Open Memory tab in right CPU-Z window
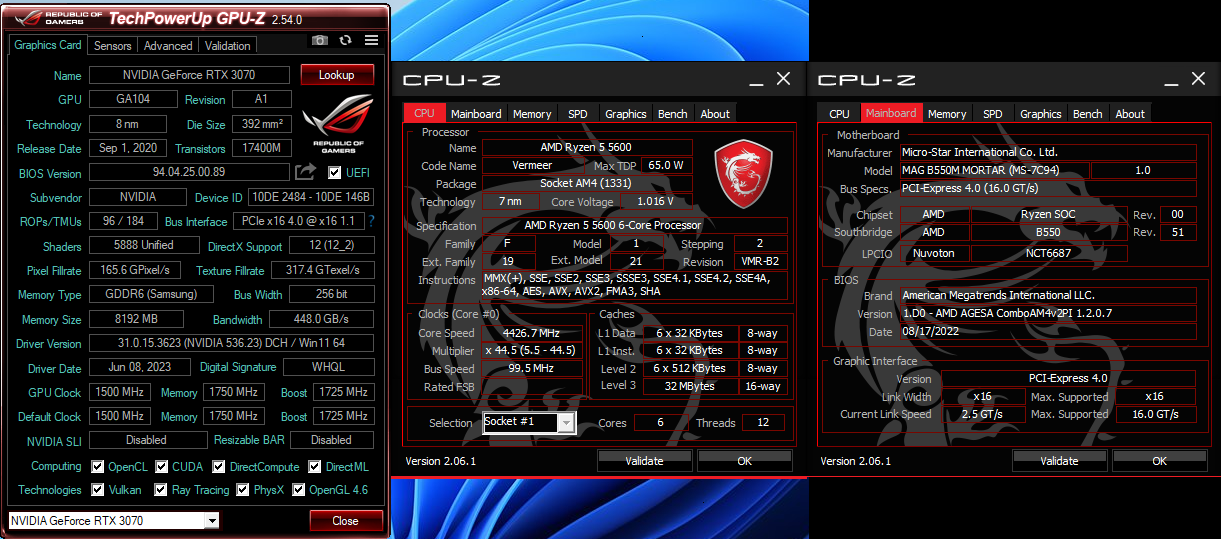 [x=947, y=114]
